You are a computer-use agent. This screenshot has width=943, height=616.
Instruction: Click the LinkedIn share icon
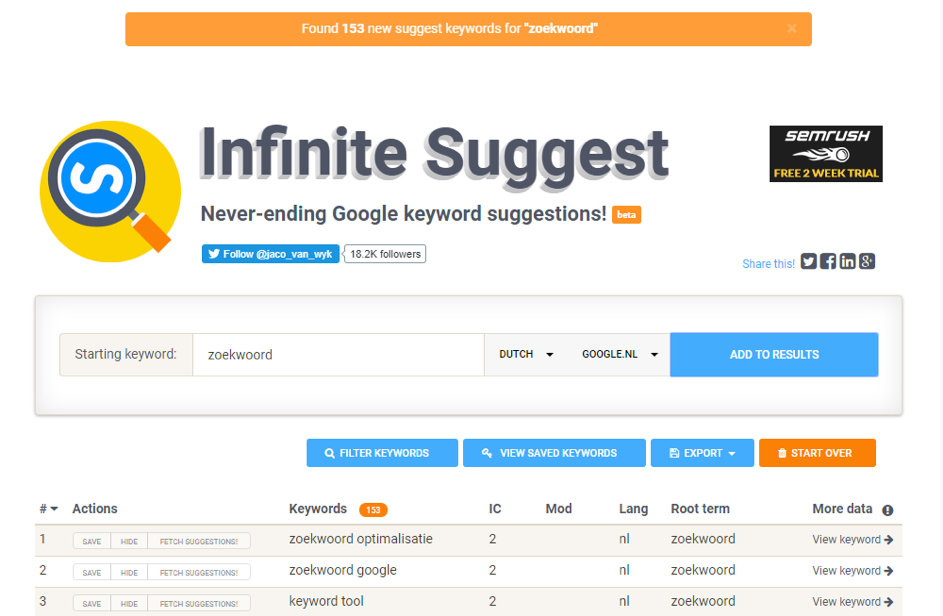click(x=848, y=262)
